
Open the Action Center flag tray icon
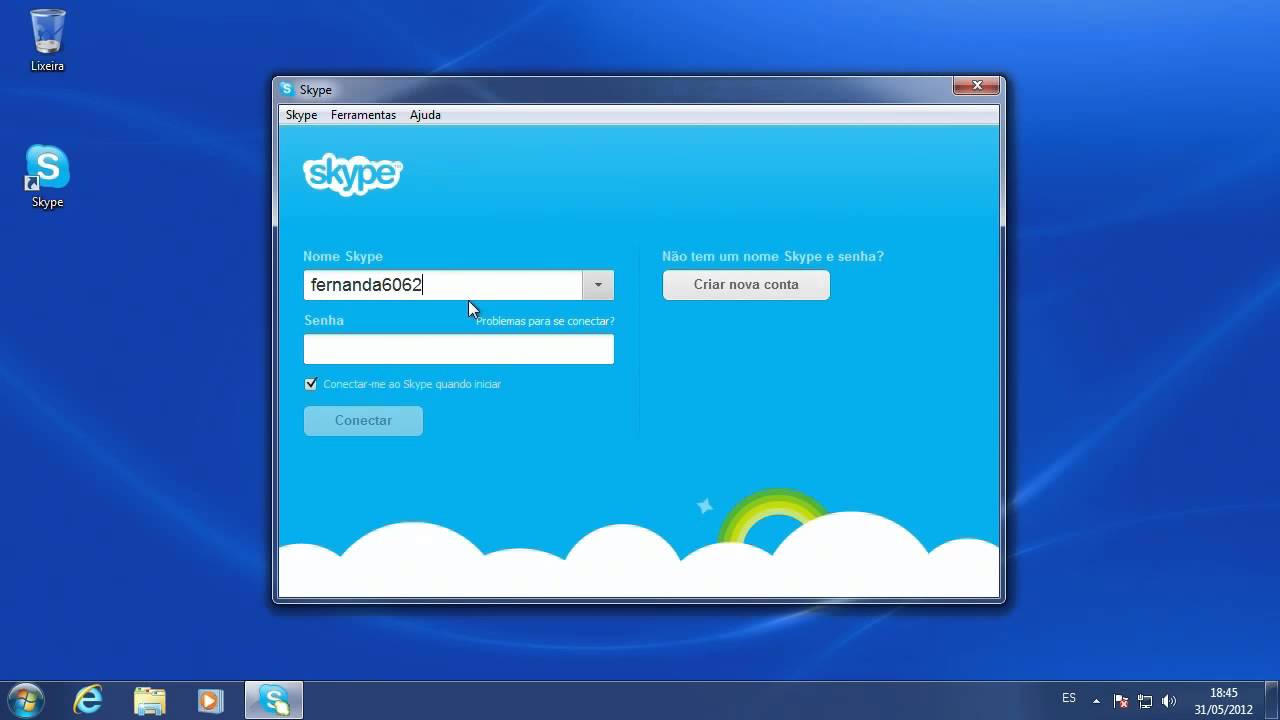[1121, 701]
